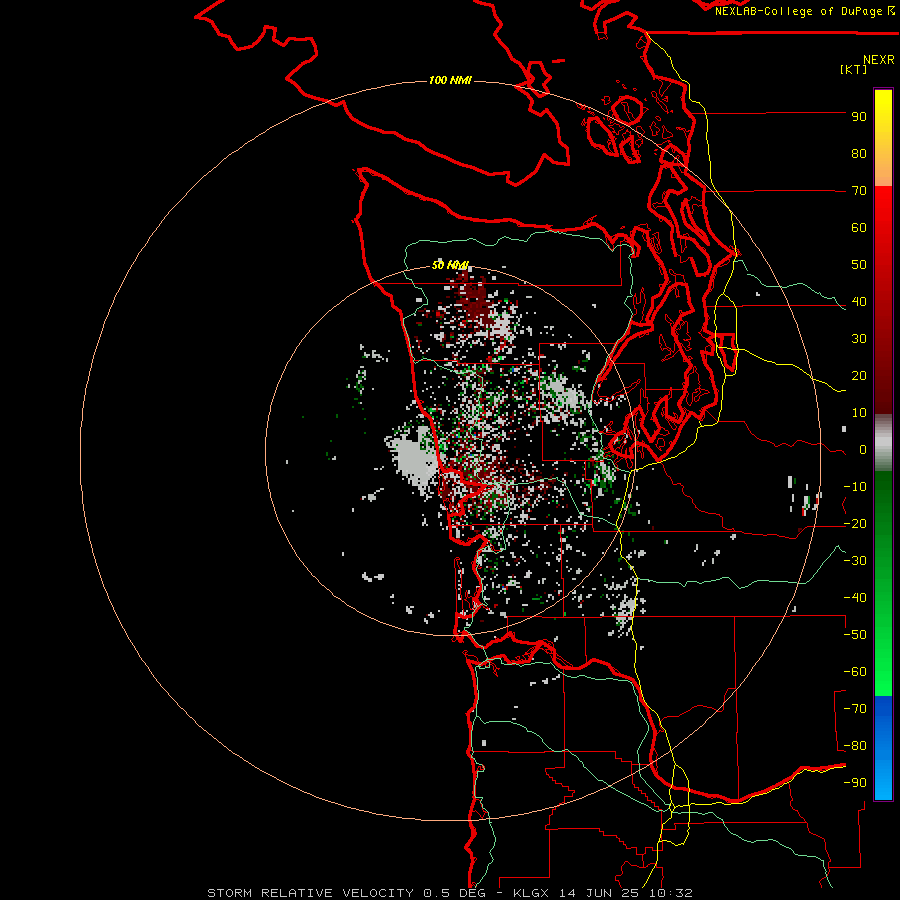Click the -80 scale label
The height and width of the screenshot is (900, 900).
pos(855,746)
